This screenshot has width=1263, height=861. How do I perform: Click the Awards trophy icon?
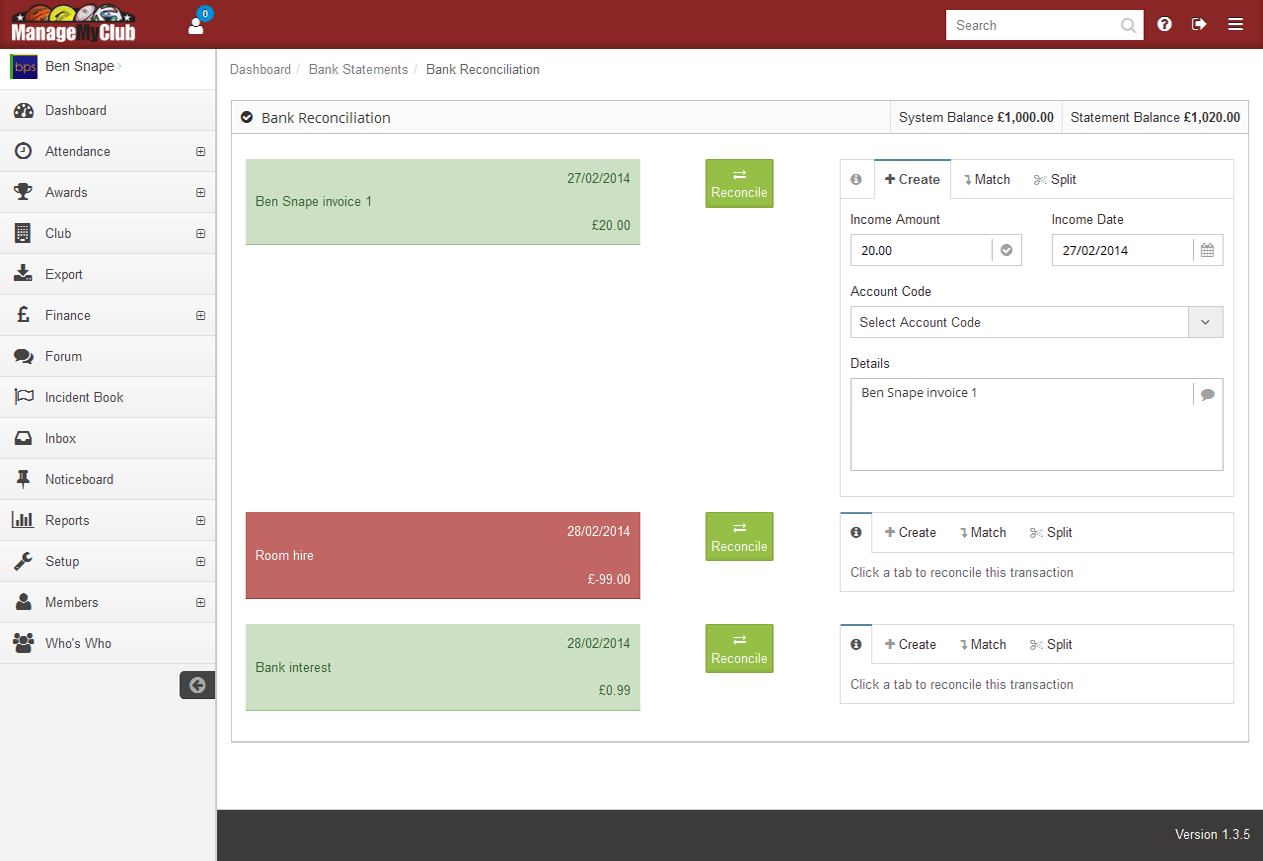coord(23,192)
